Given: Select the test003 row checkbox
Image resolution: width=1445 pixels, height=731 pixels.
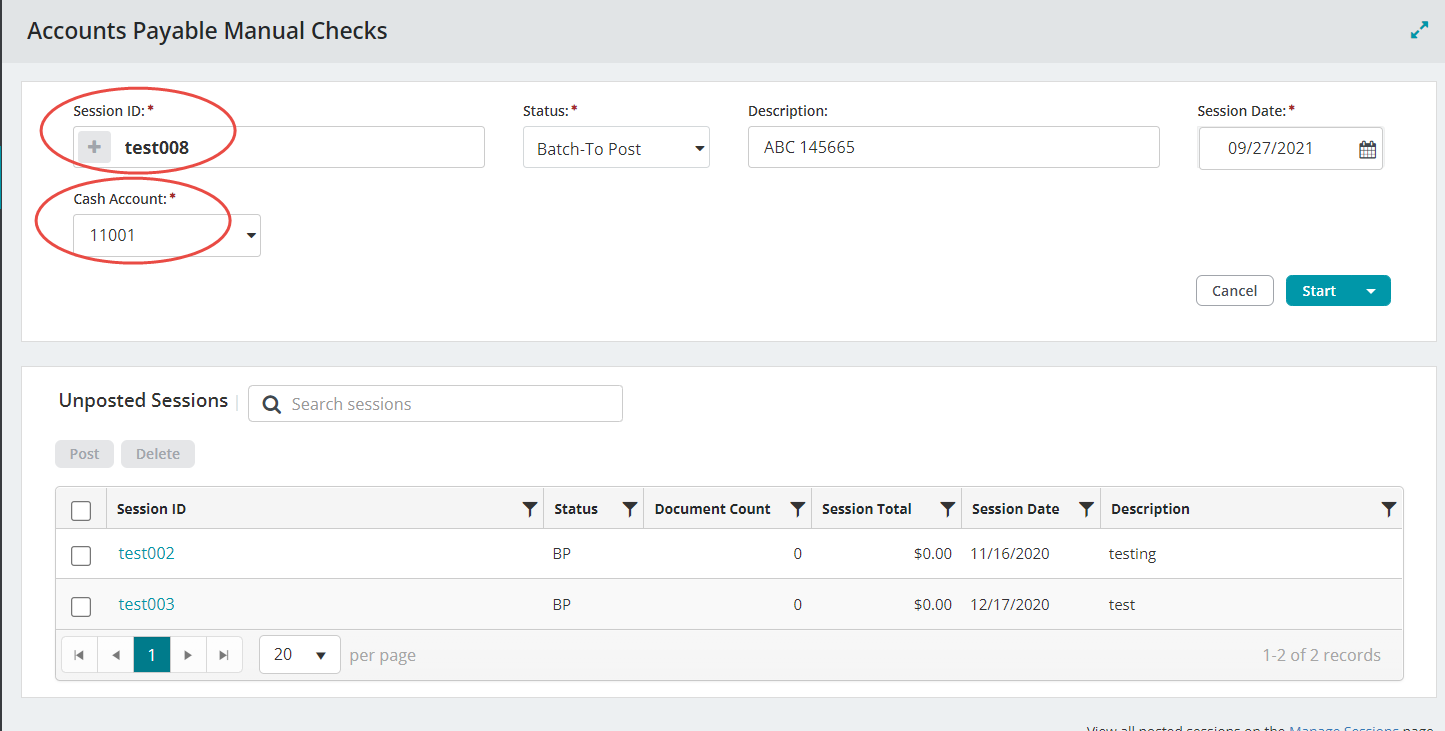Looking at the screenshot, I should click(81, 606).
